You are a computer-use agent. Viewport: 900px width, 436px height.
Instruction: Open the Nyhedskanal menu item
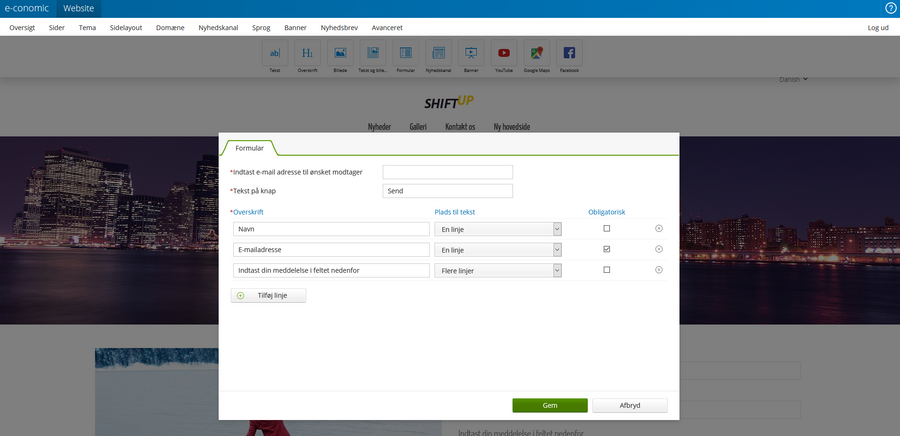click(x=218, y=28)
